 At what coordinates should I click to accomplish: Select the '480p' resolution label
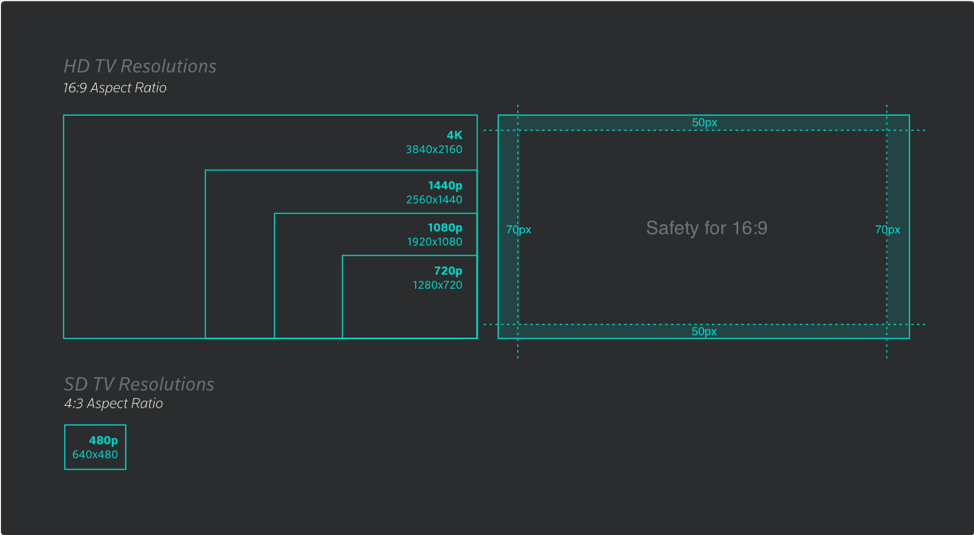pos(103,441)
